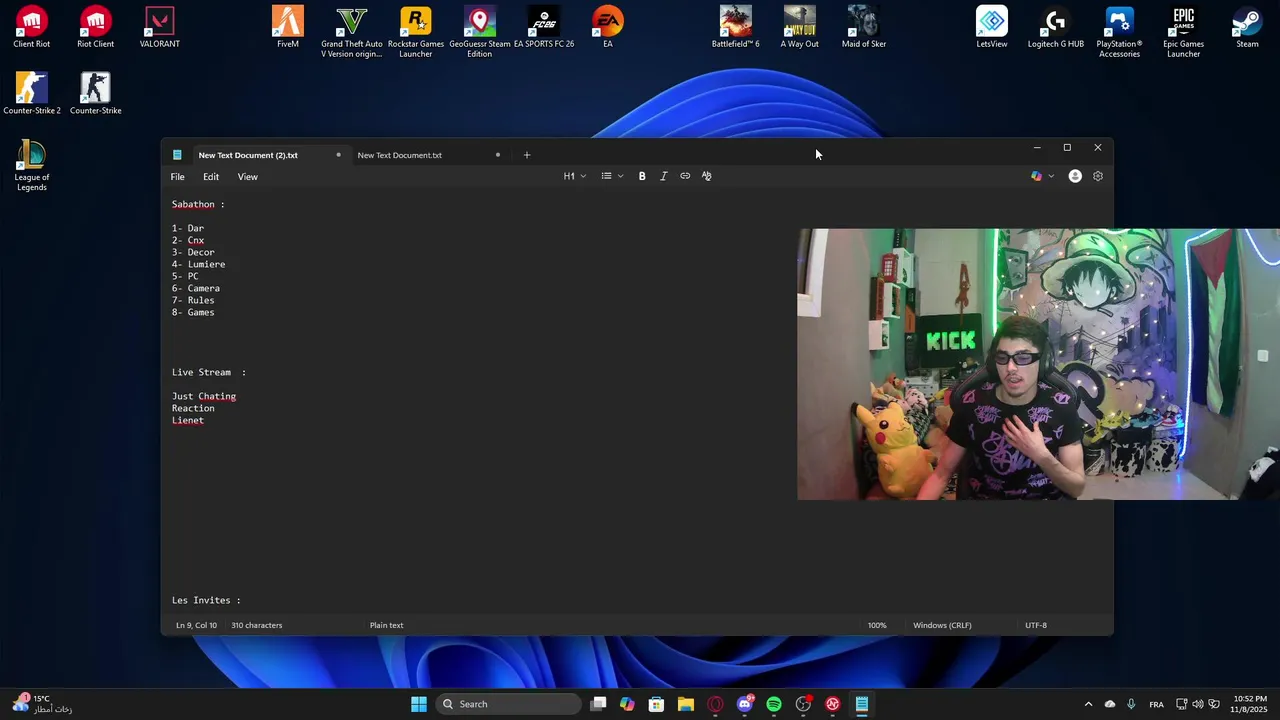Open the Counter-Strike desktop shortcut

(x=96, y=94)
